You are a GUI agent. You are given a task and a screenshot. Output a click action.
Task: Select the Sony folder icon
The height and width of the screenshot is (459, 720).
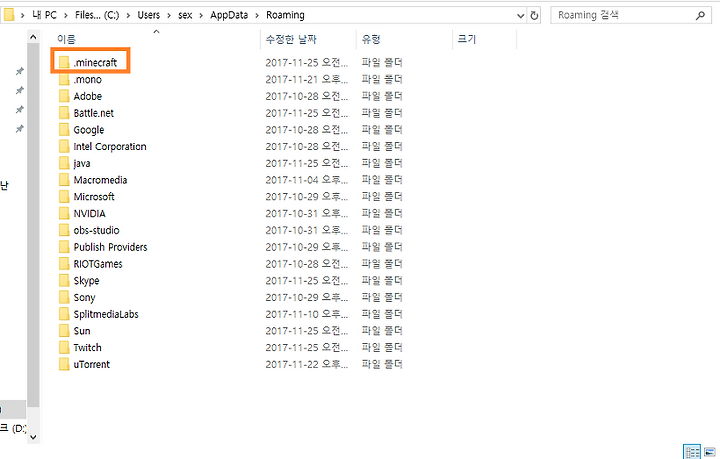64,297
